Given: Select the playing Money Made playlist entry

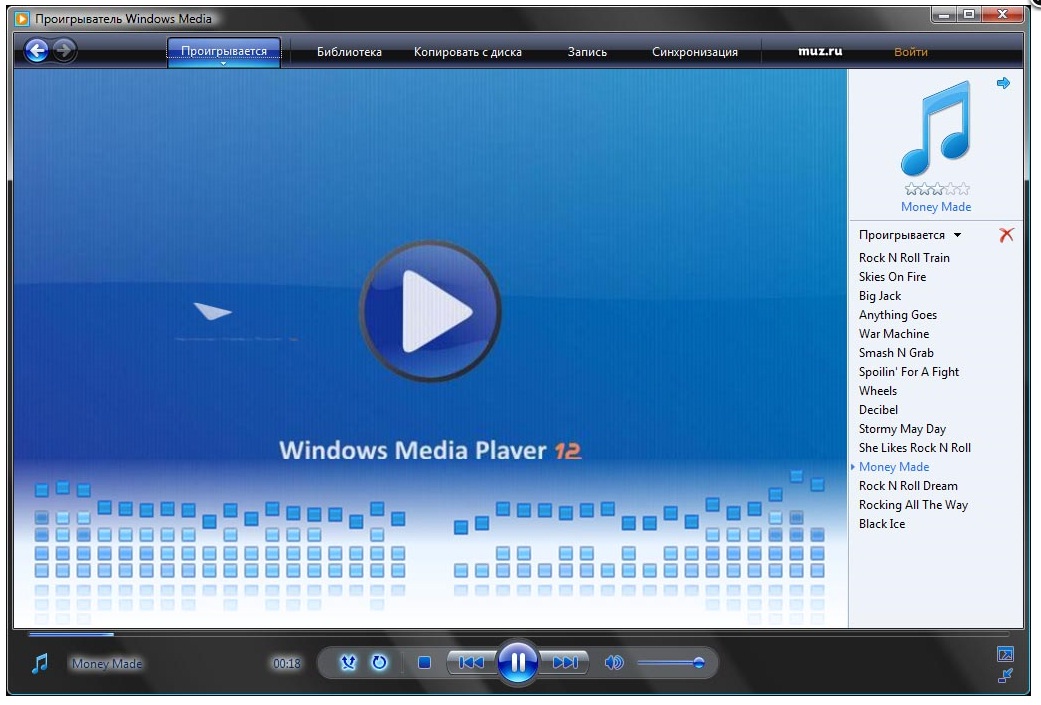Looking at the screenshot, I should coord(894,467).
